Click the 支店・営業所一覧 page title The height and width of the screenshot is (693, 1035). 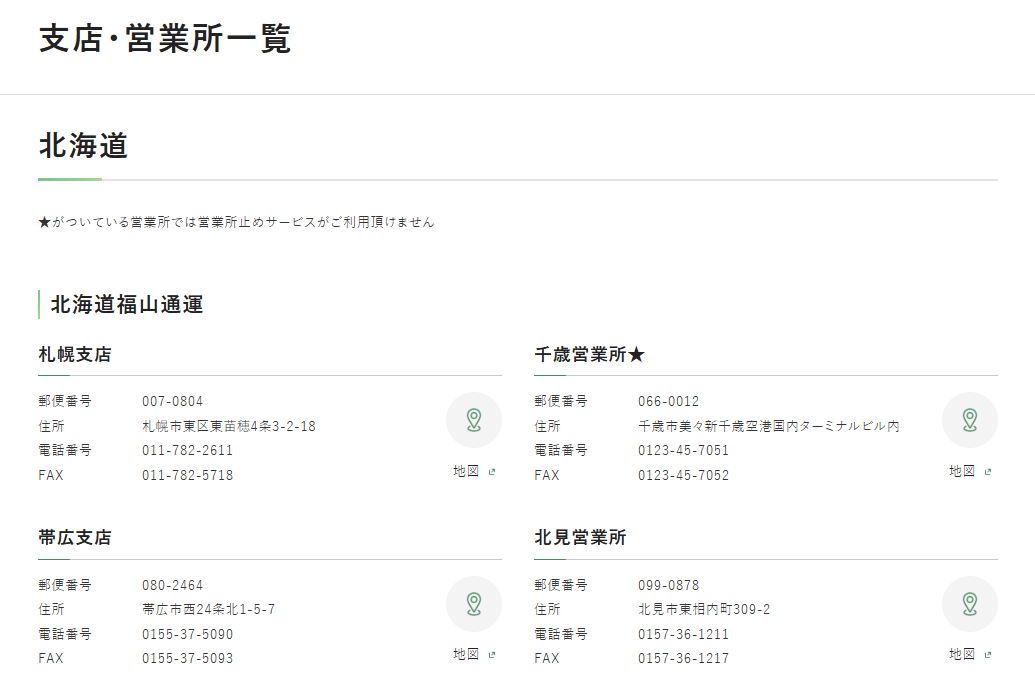165,38
